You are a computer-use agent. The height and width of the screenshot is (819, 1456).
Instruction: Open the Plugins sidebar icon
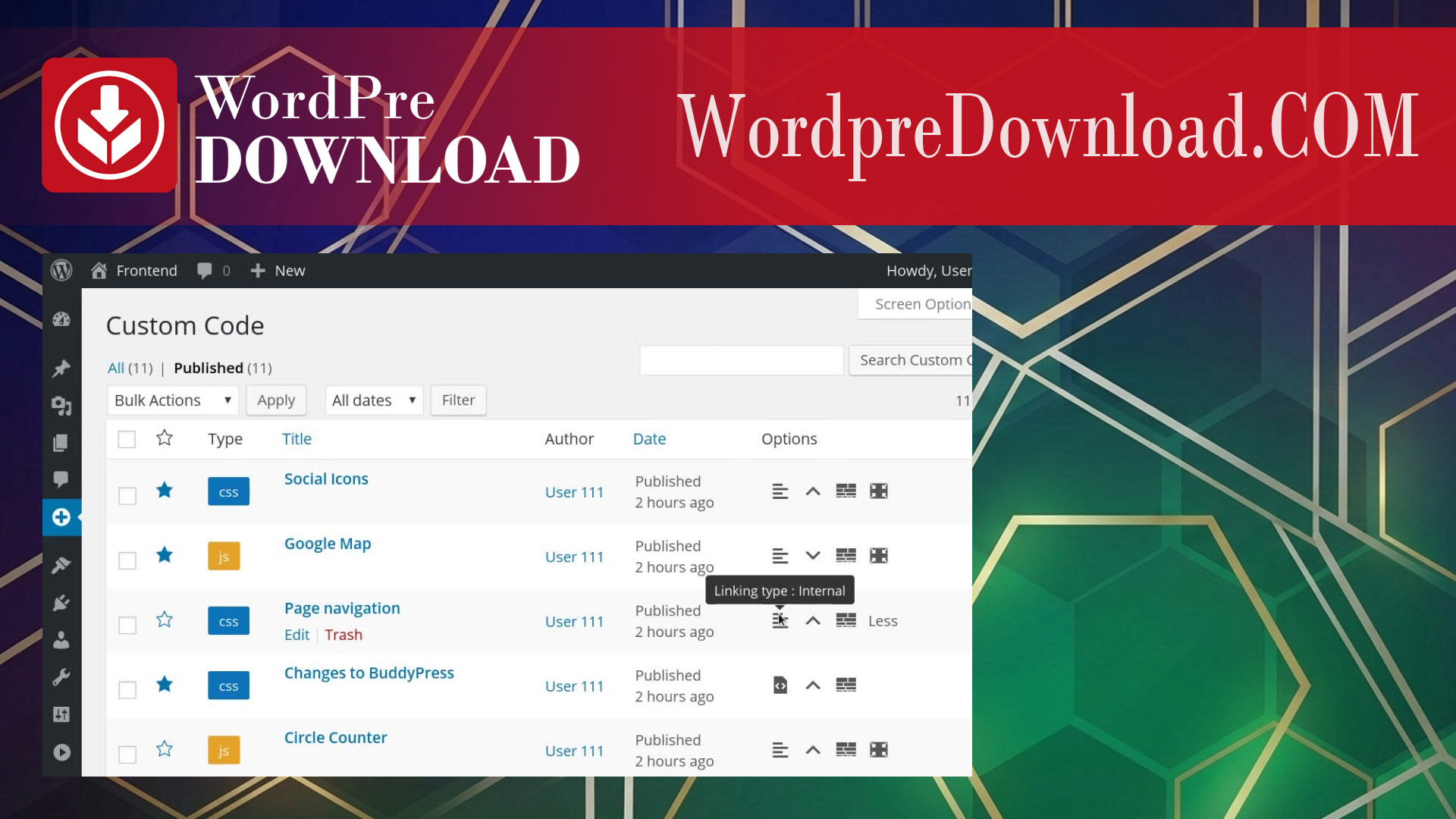(x=61, y=603)
